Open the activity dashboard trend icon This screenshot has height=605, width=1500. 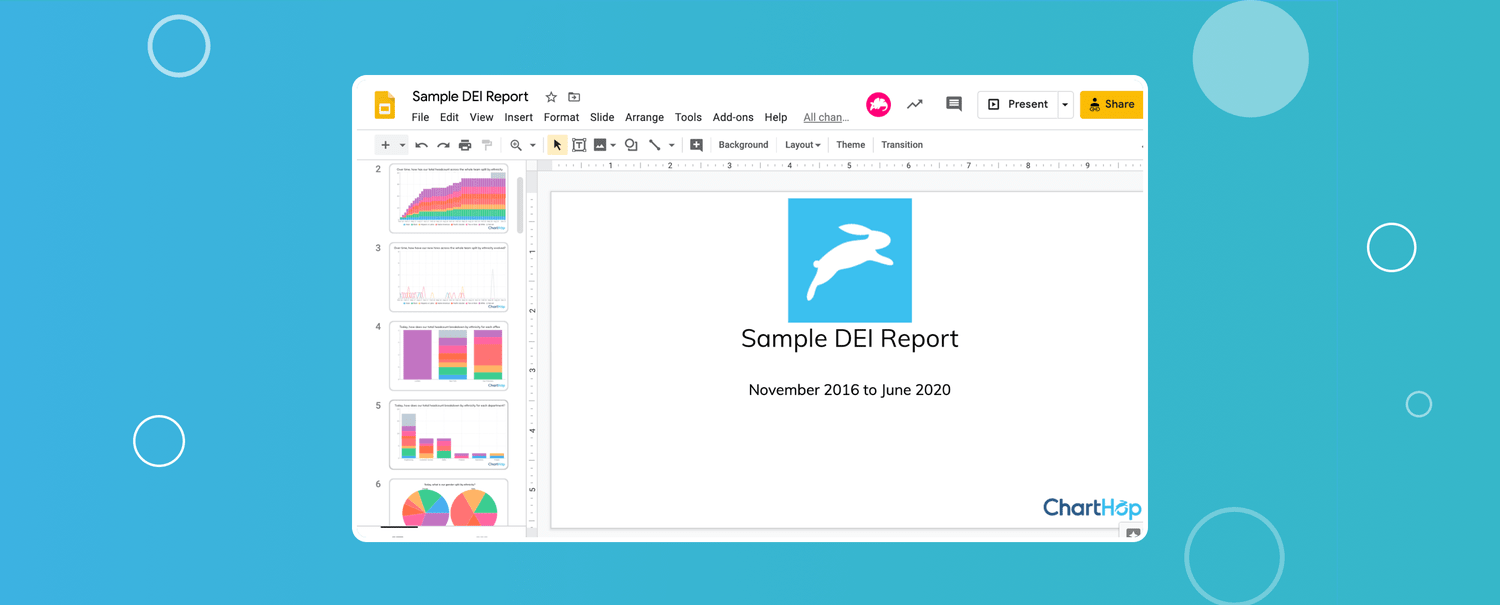914,104
